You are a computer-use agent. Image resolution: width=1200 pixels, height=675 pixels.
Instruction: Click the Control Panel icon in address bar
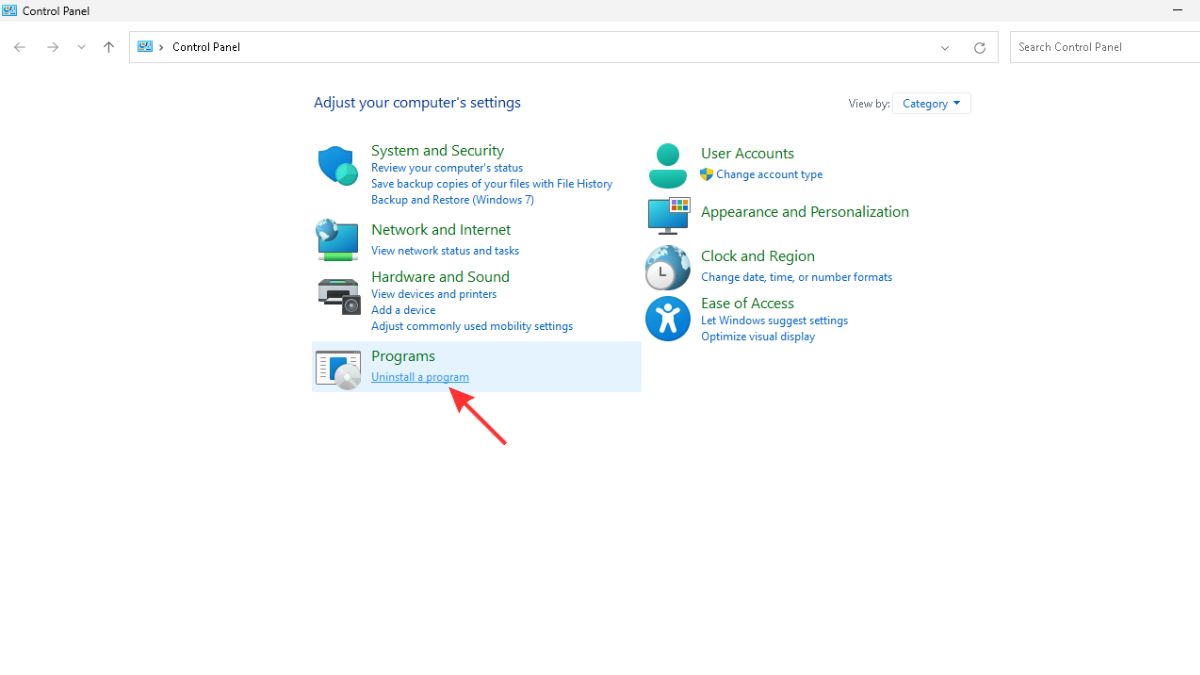[145, 46]
